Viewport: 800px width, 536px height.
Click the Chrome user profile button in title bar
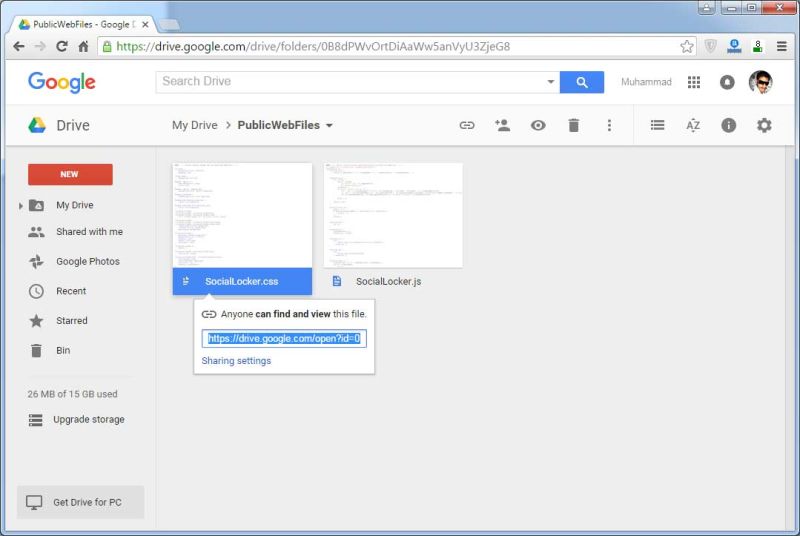click(706, 8)
